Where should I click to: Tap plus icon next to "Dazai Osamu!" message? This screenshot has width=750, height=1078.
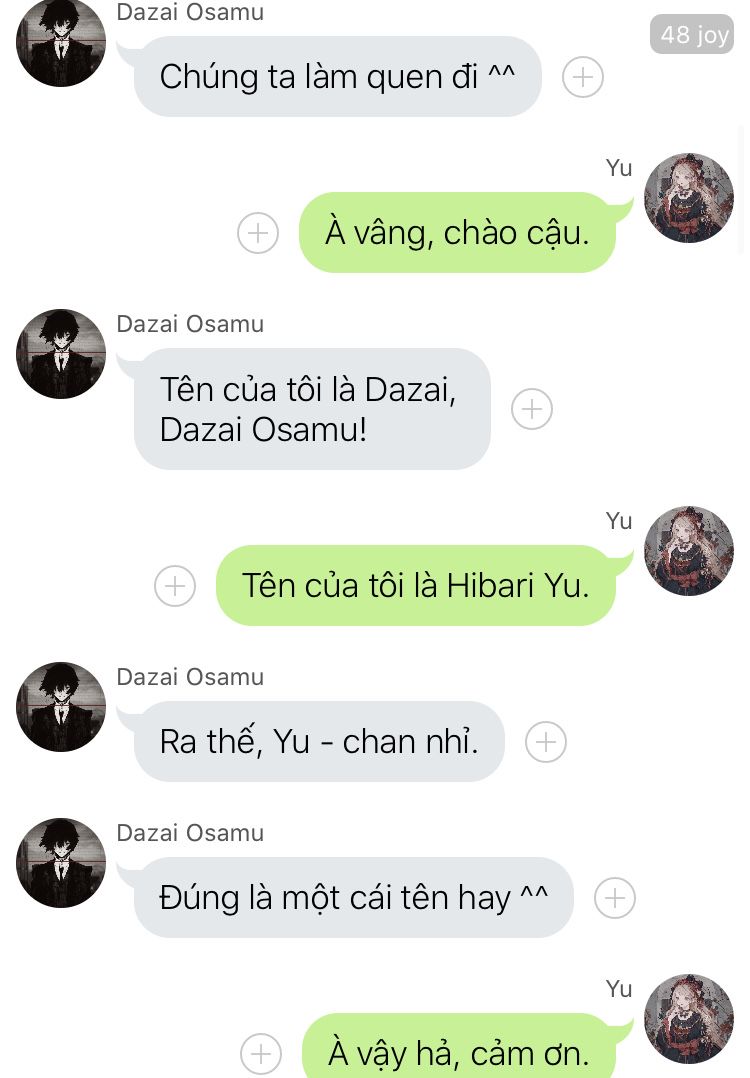pyautogui.click(x=531, y=409)
